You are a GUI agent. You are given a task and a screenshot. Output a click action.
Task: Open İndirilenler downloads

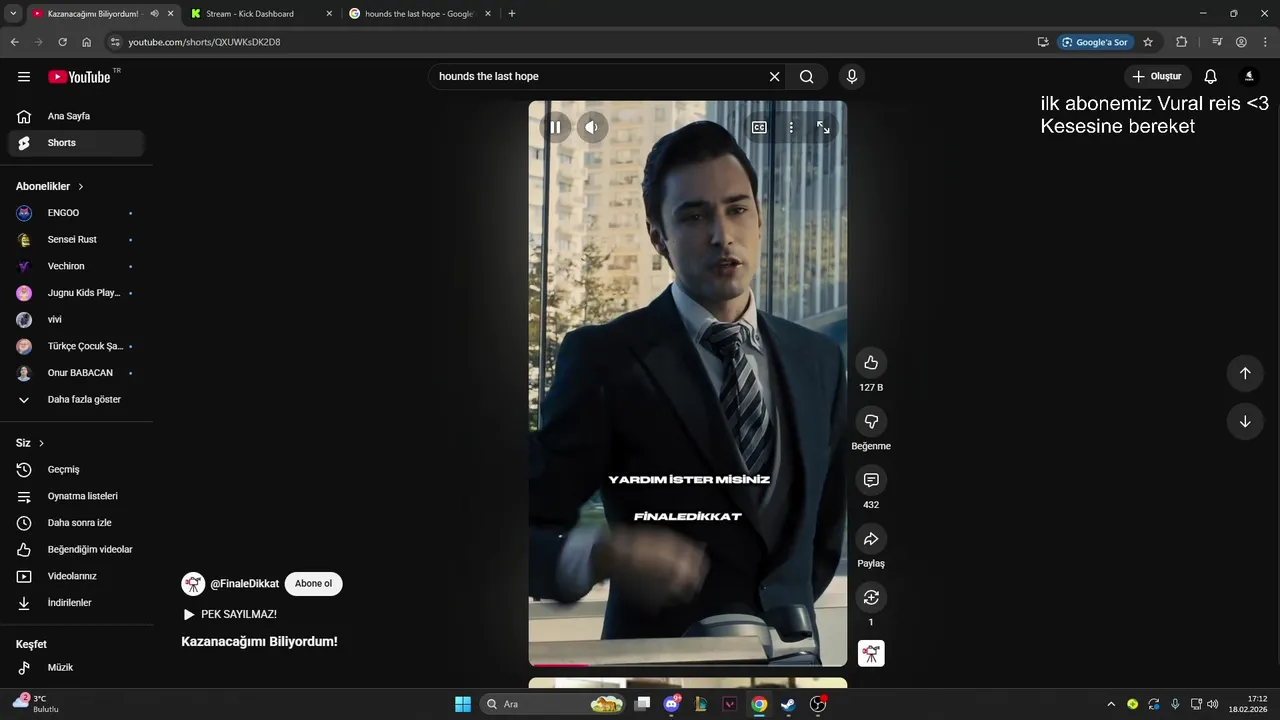point(76,603)
